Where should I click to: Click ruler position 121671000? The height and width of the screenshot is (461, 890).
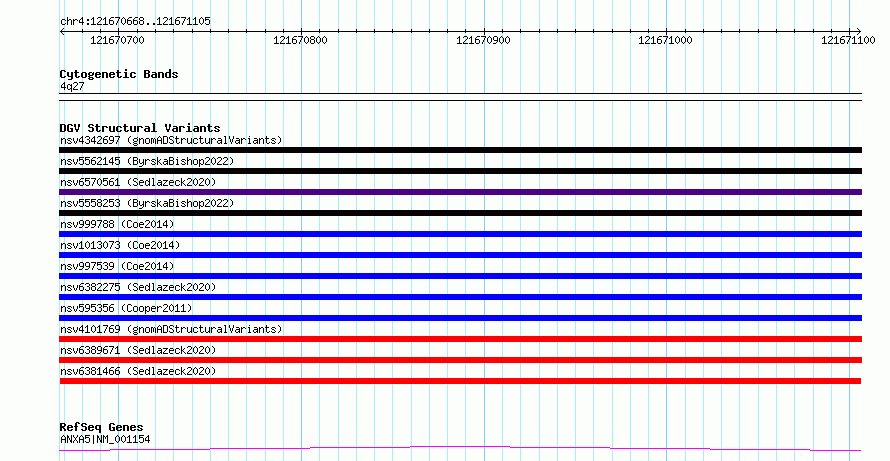pyautogui.click(x=665, y=40)
